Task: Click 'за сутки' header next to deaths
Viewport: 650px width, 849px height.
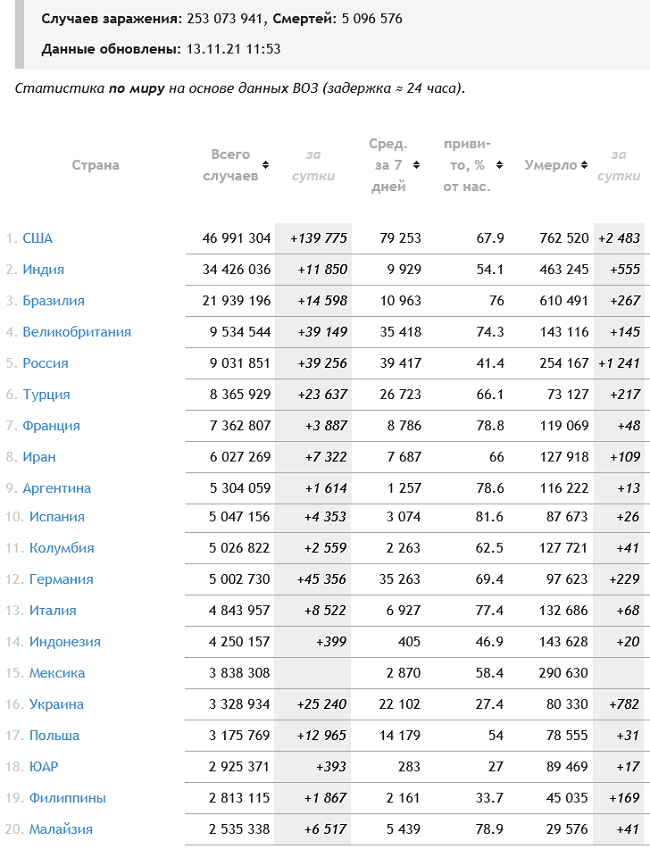Action: pyautogui.click(x=619, y=165)
